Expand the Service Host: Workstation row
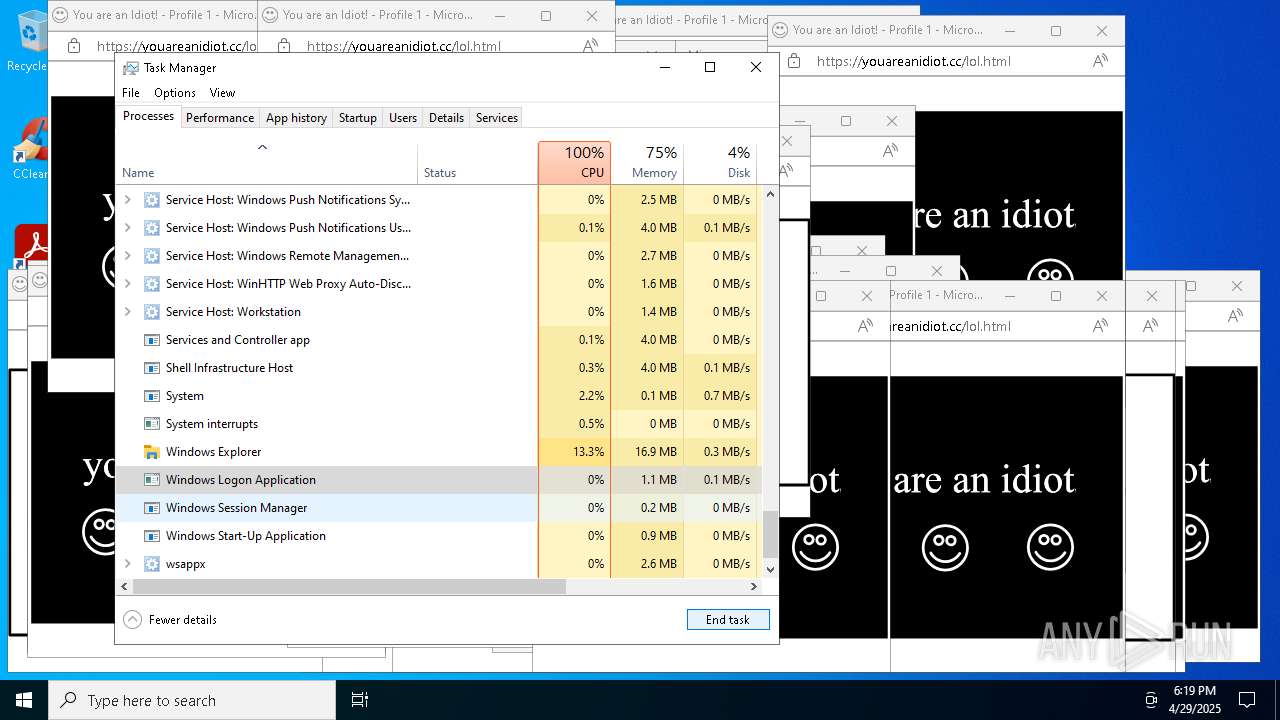 pos(127,312)
